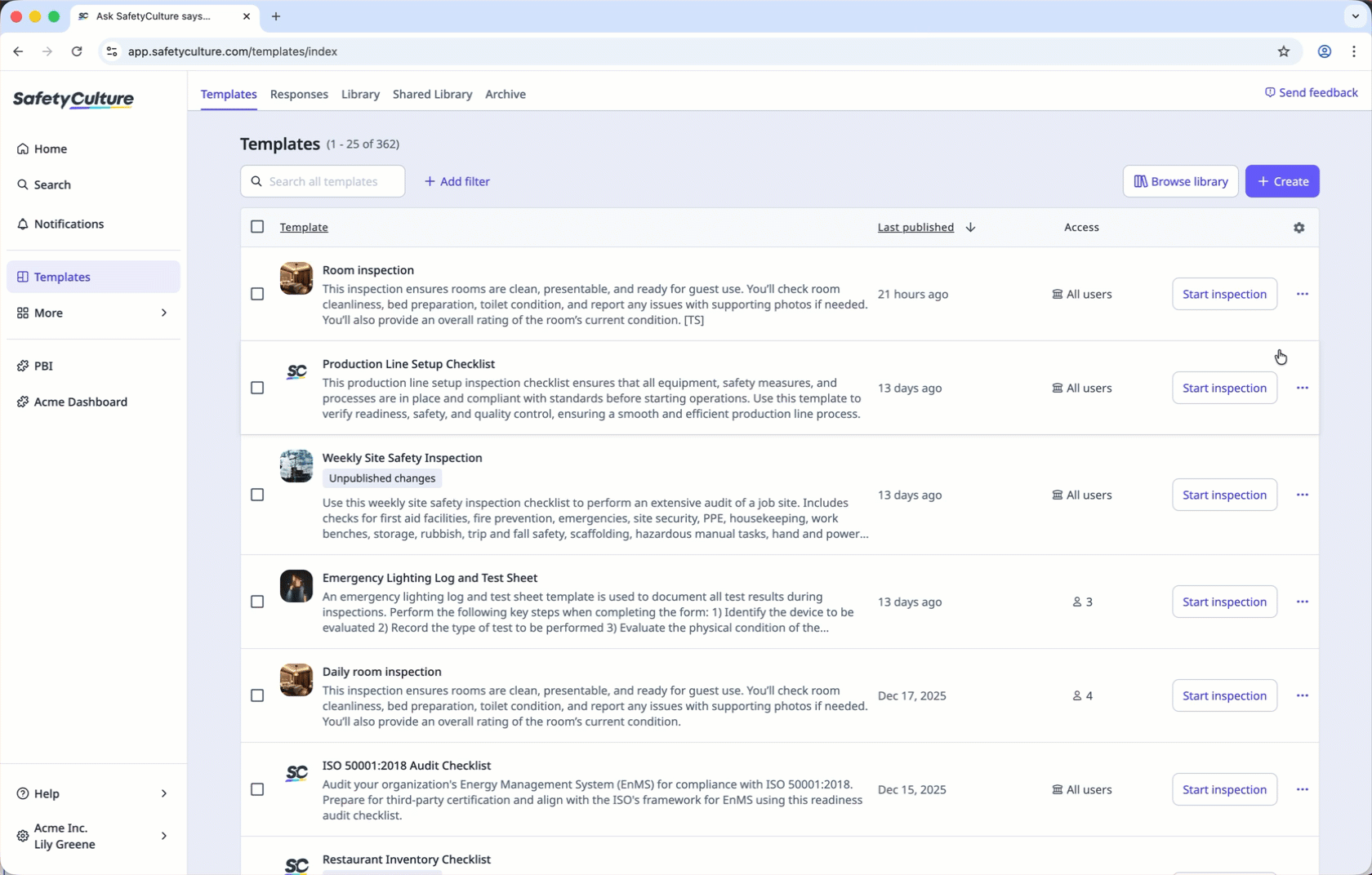
Task: Open more options for ISO 50001:2018 Audit Checklist
Action: tap(1303, 789)
